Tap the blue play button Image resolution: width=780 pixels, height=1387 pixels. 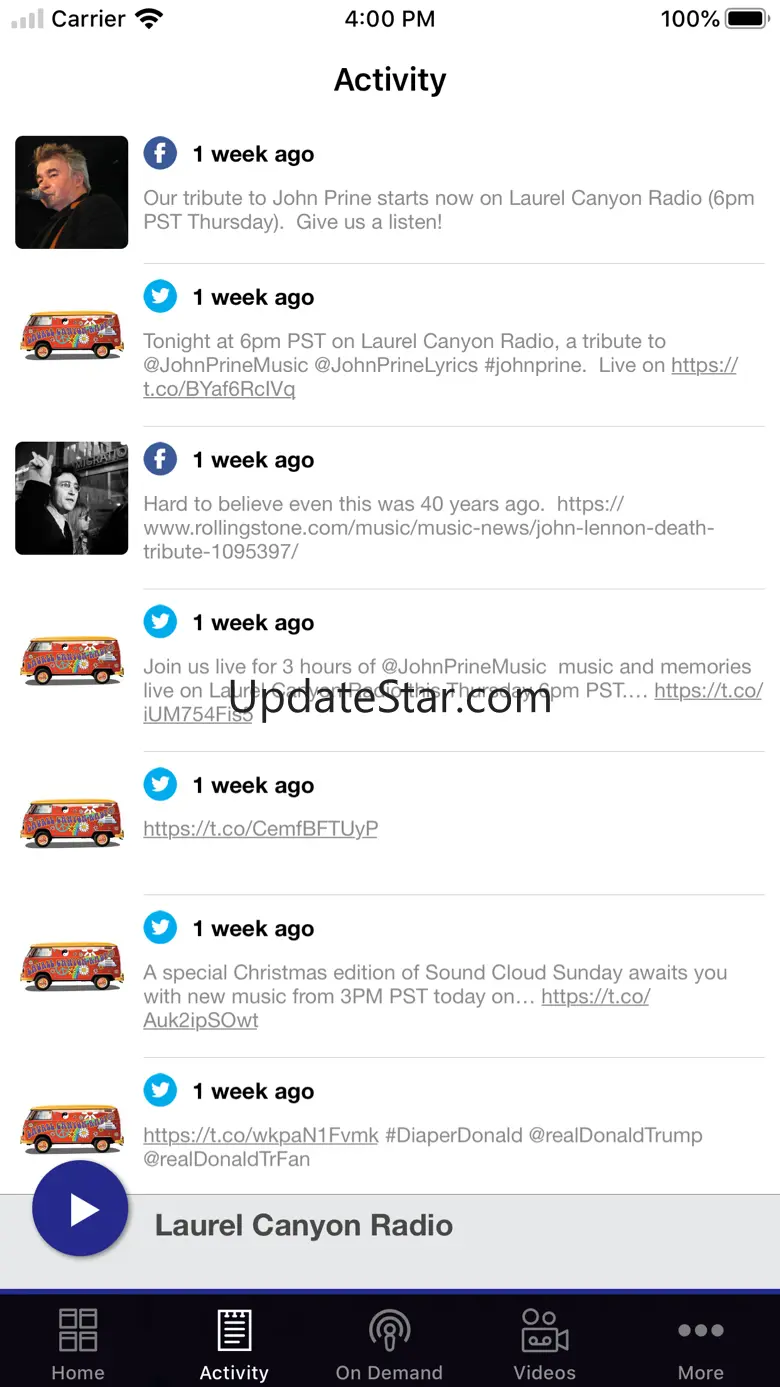tap(80, 1209)
